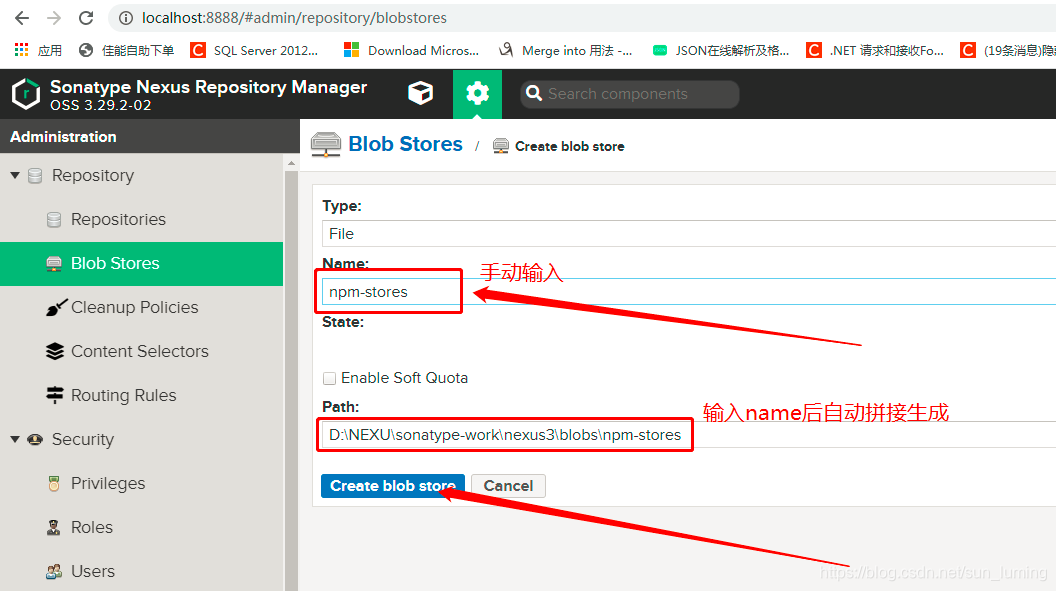
Task: Open the JSON online parser bookmark
Action: point(721,50)
